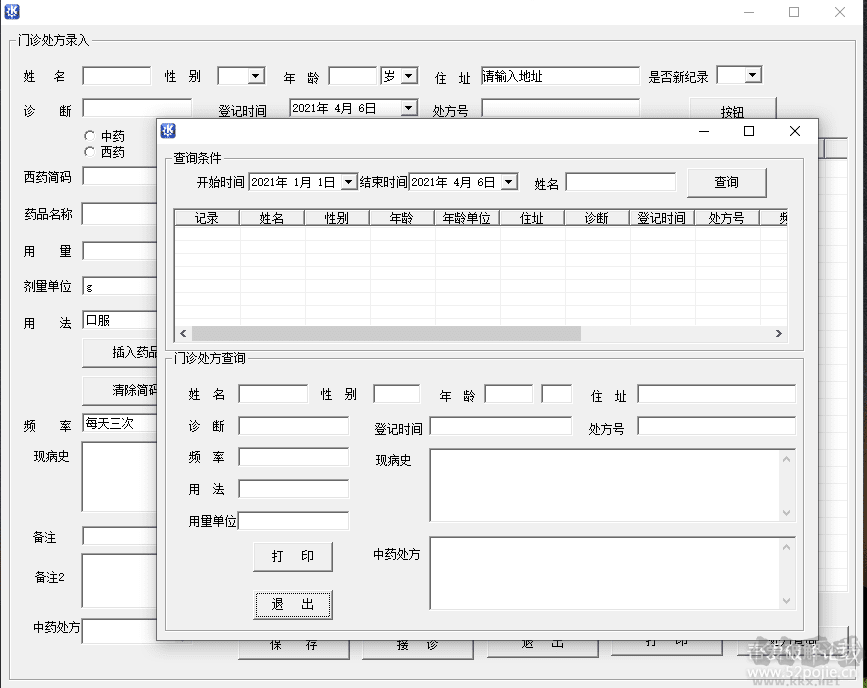
Task: Click the 姓名 search field in 查询条件
Action: [621, 182]
